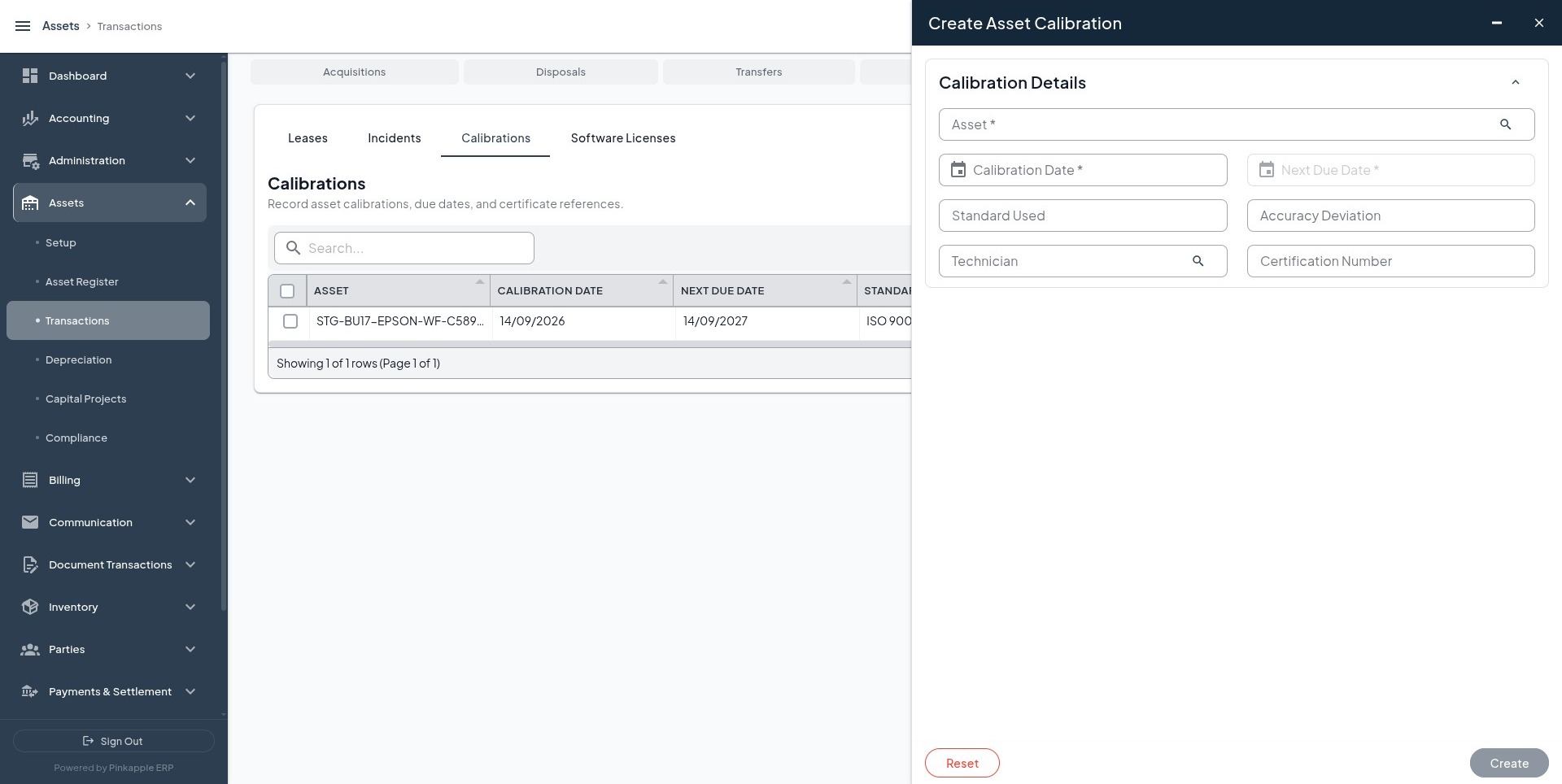
Task: Go to Assets breadcrumb link
Action: coord(61,26)
